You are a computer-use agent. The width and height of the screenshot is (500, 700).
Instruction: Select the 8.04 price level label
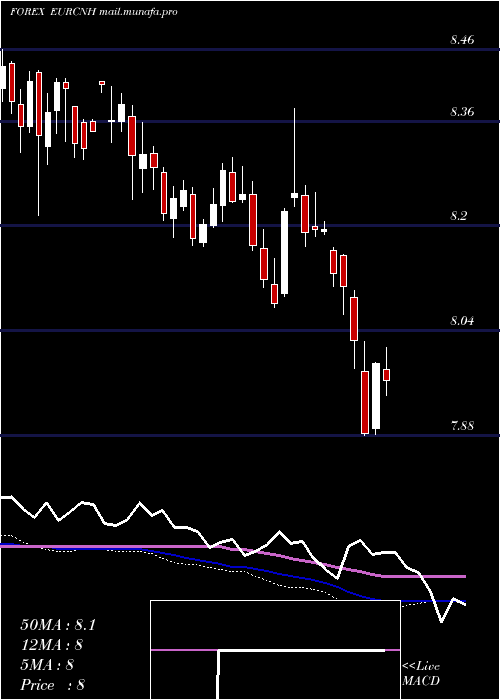[462, 321]
